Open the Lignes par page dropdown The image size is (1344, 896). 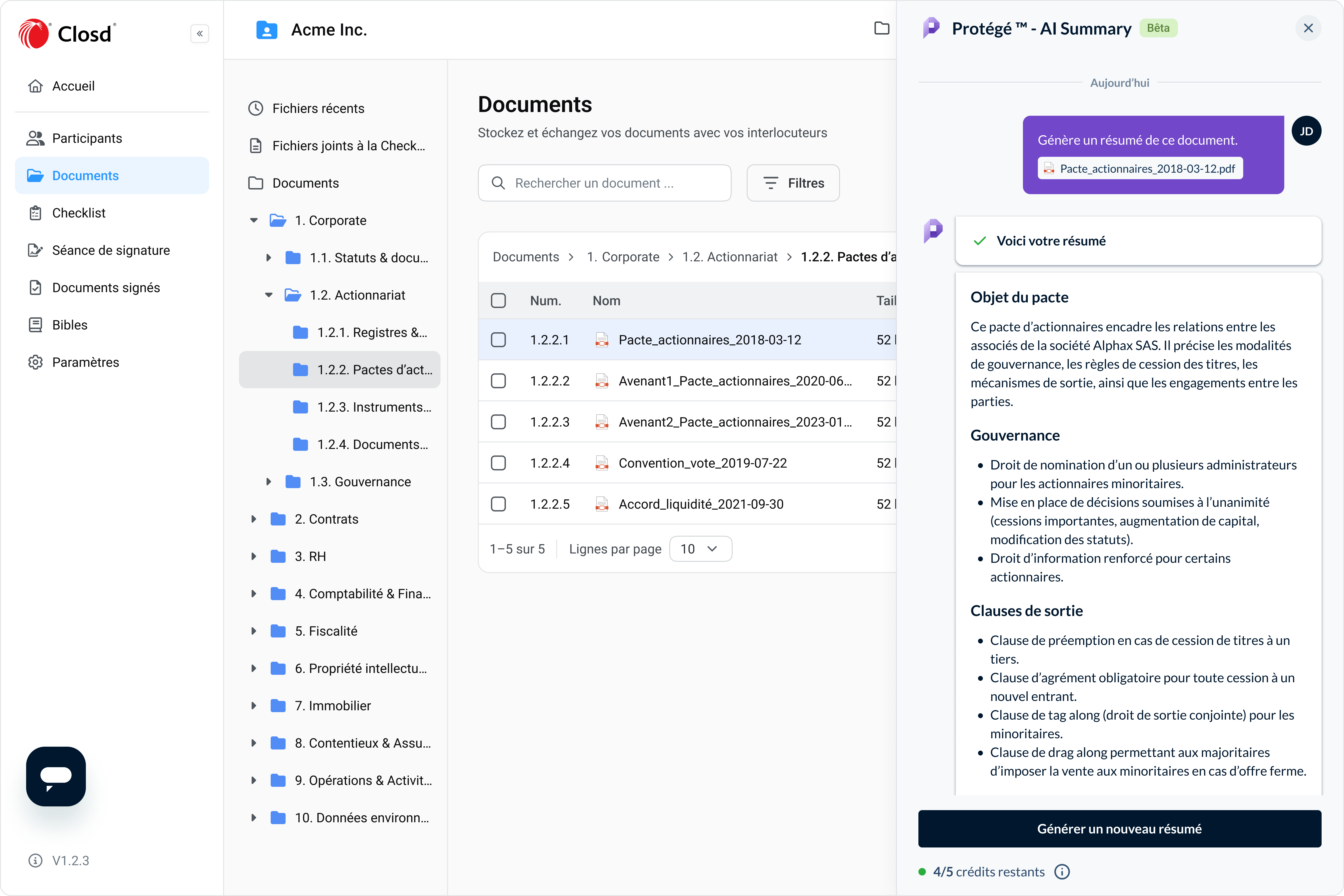pos(700,549)
